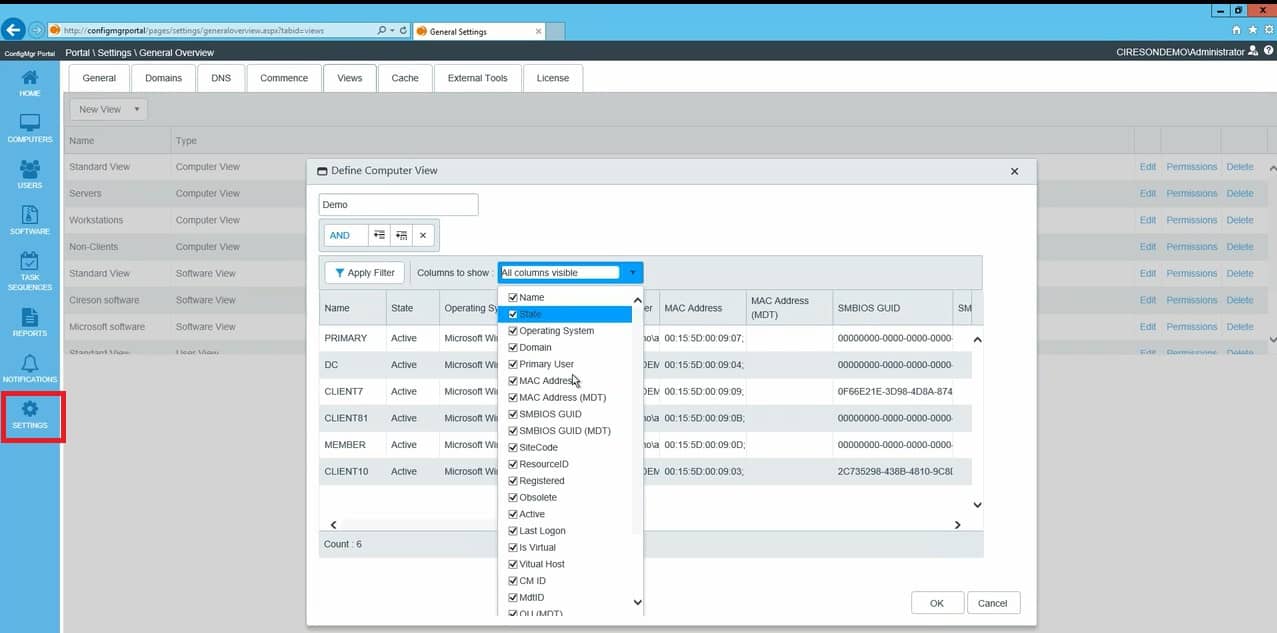Switch to the External Tools tab
Screen dimensions: 1277x633
478,78
